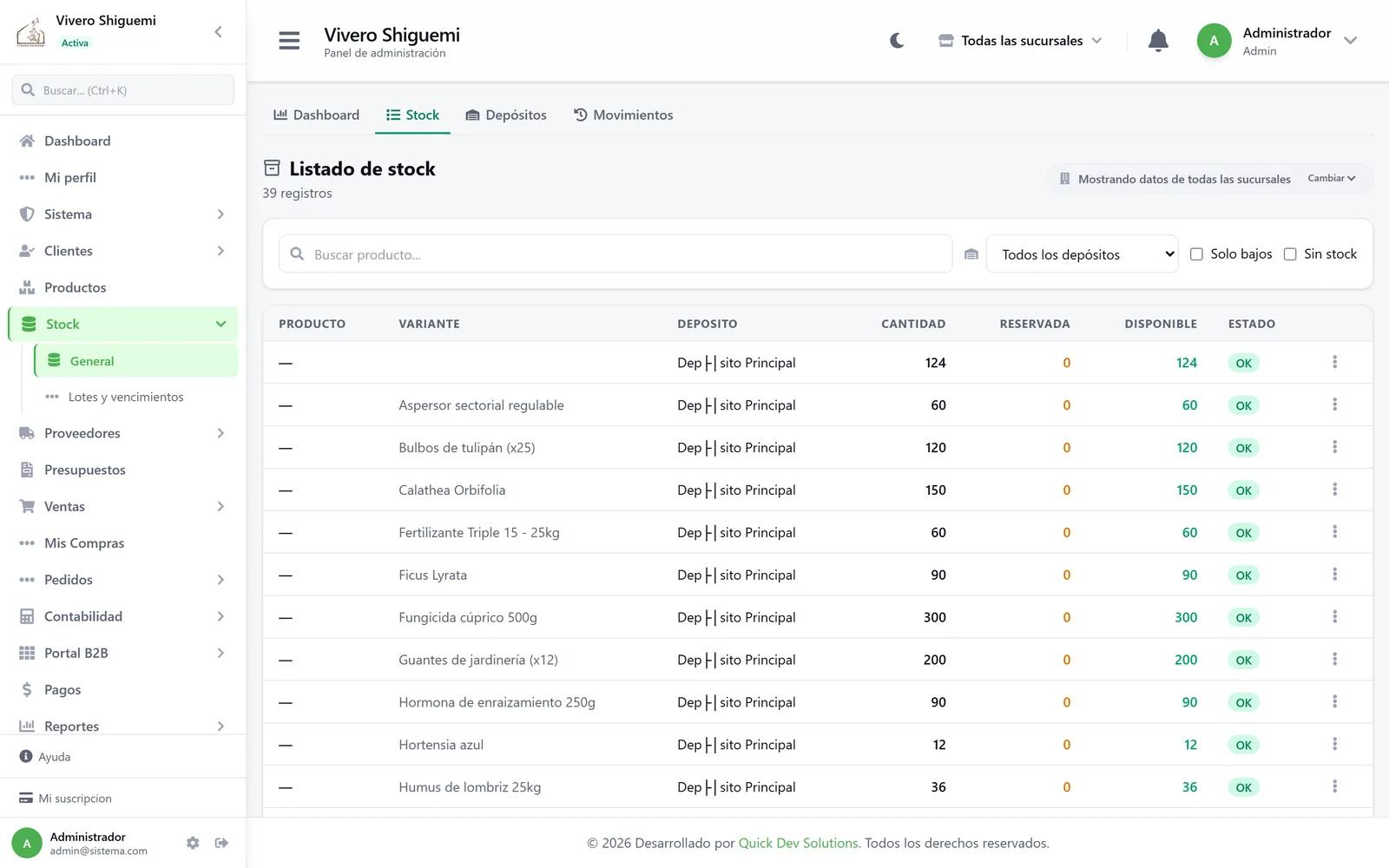1389x868 pixels.
Task: Open Cambiar sucursal dropdown
Action: [x=1332, y=178]
